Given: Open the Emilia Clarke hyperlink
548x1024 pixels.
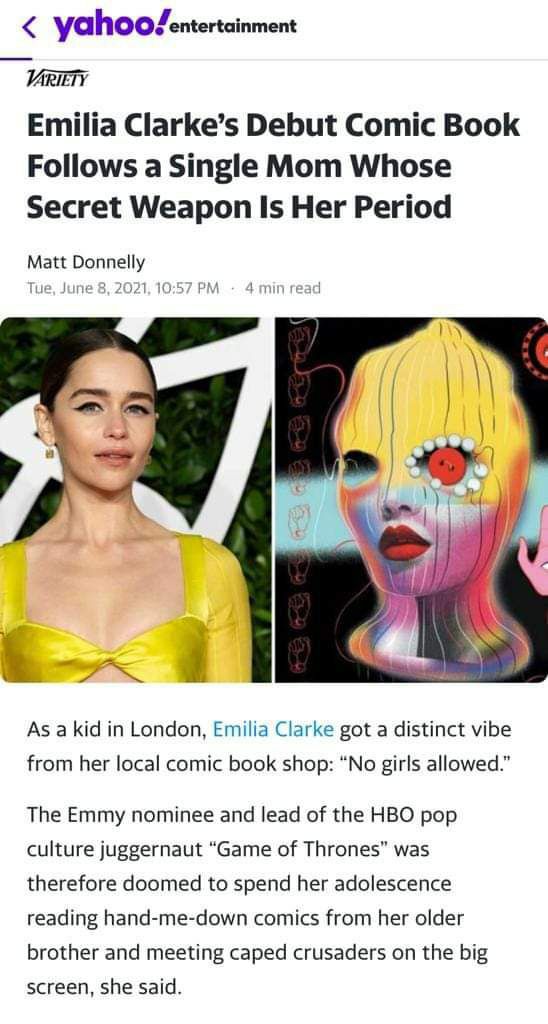Looking at the screenshot, I should 273,729.
